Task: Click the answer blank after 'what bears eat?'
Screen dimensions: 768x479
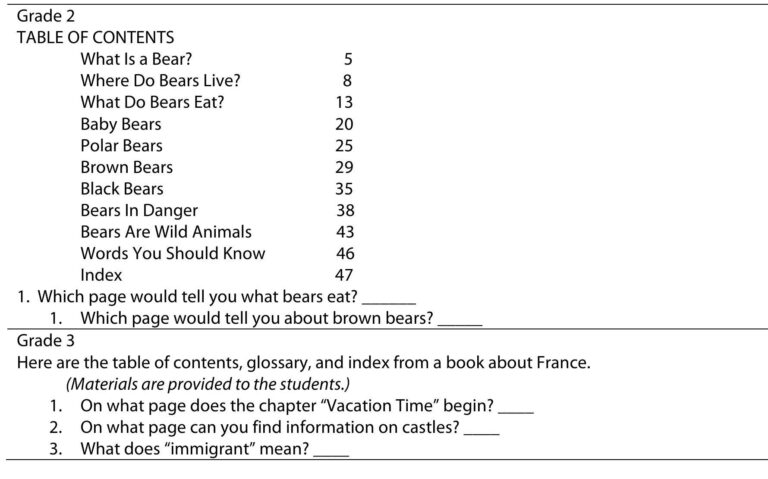Action: tap(389, 300)
